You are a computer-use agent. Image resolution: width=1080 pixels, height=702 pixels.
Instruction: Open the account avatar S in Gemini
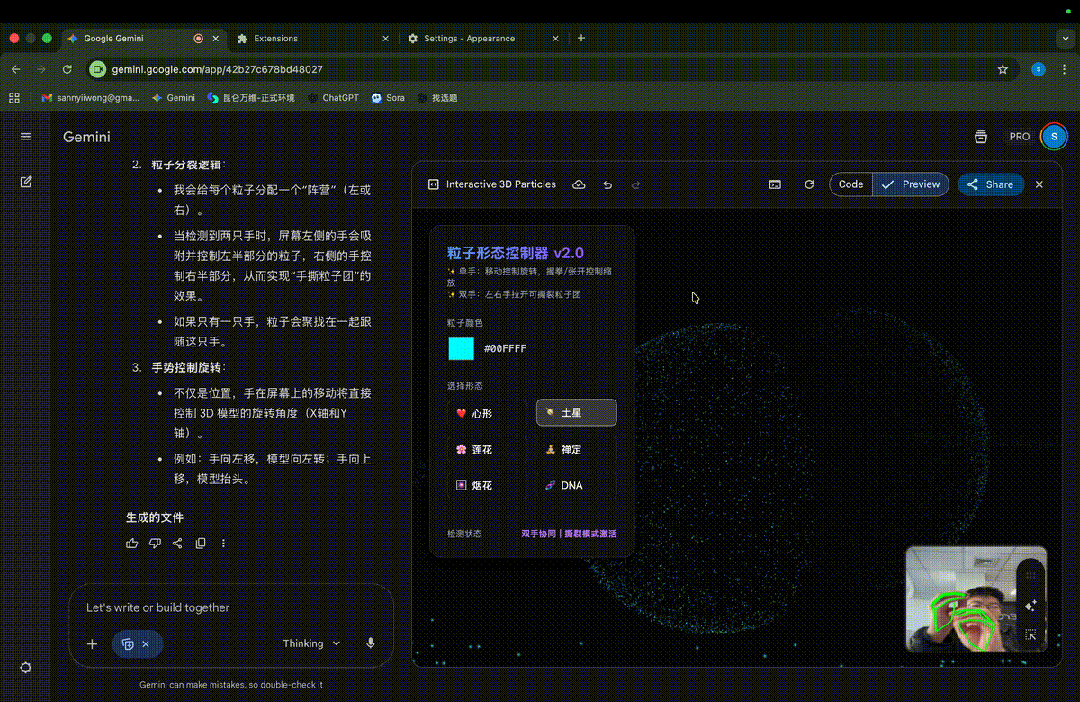coord(1054,136)
